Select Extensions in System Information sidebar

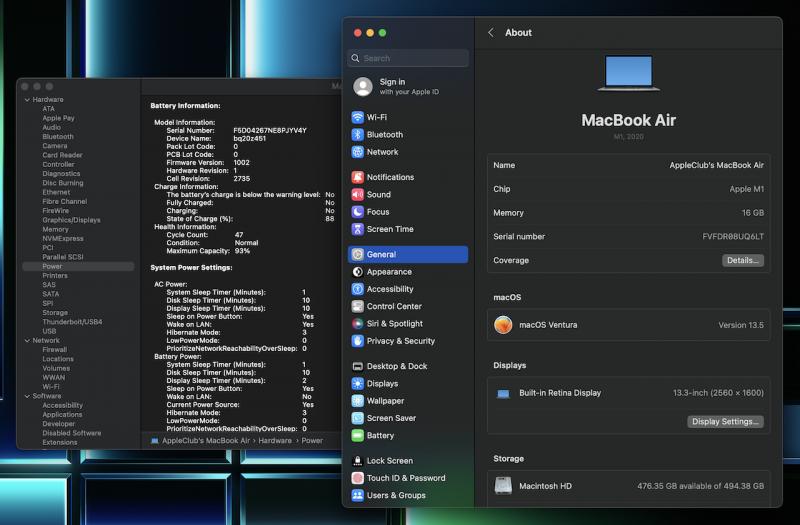(x=60, y=442)
